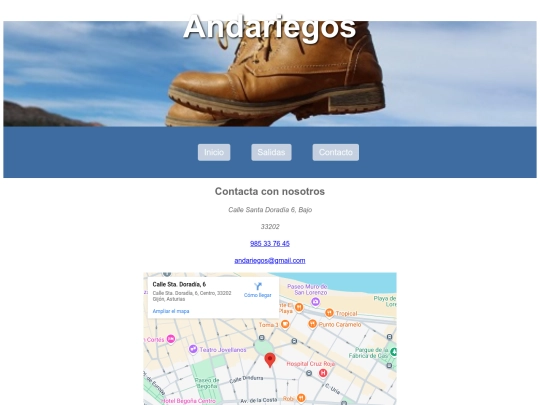Image resolution: width=540 pixels, height=405 pixels.
Task: Click the Toma 3 café marker
Action: tap(285, 324)
